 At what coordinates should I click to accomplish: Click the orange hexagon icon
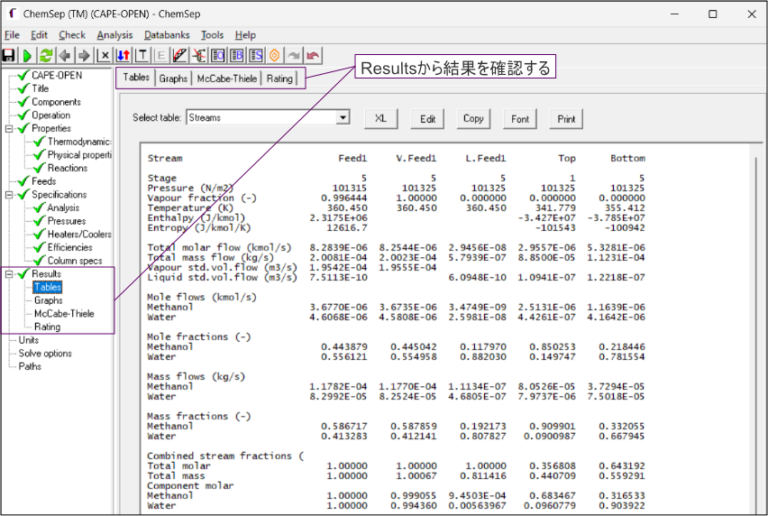pos(275,55)
